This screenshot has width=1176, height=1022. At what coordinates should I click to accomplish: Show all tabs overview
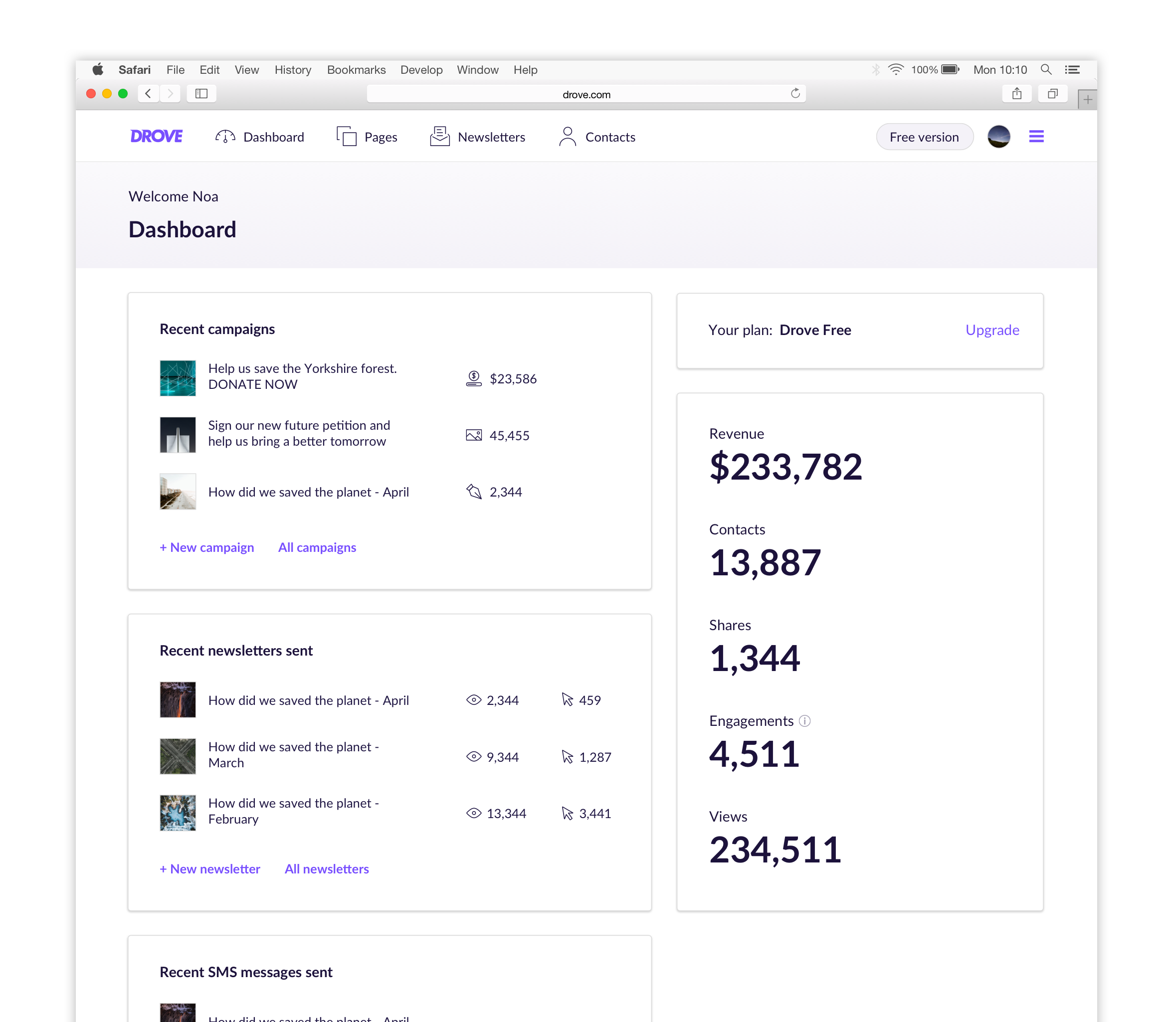(1053, 94)
